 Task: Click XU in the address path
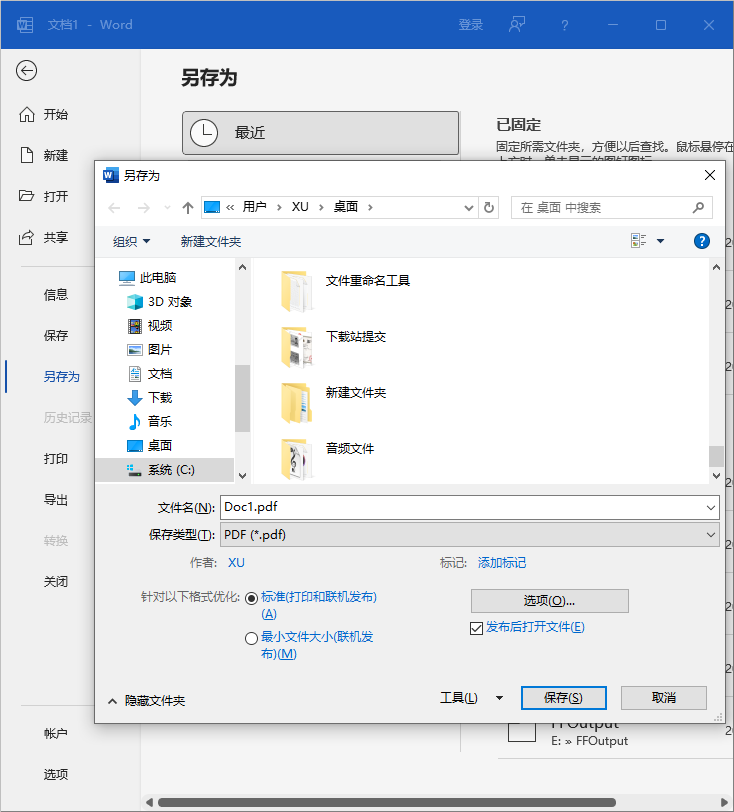[x=300, y=207]
